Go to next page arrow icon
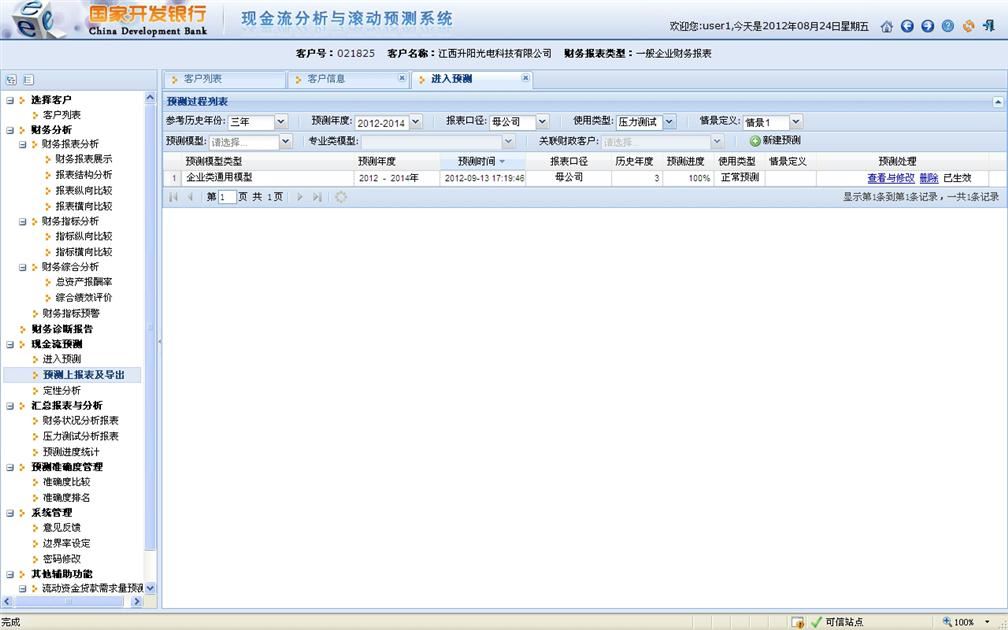The height and width of the screenshot is (630, 1008). [299, 197]
